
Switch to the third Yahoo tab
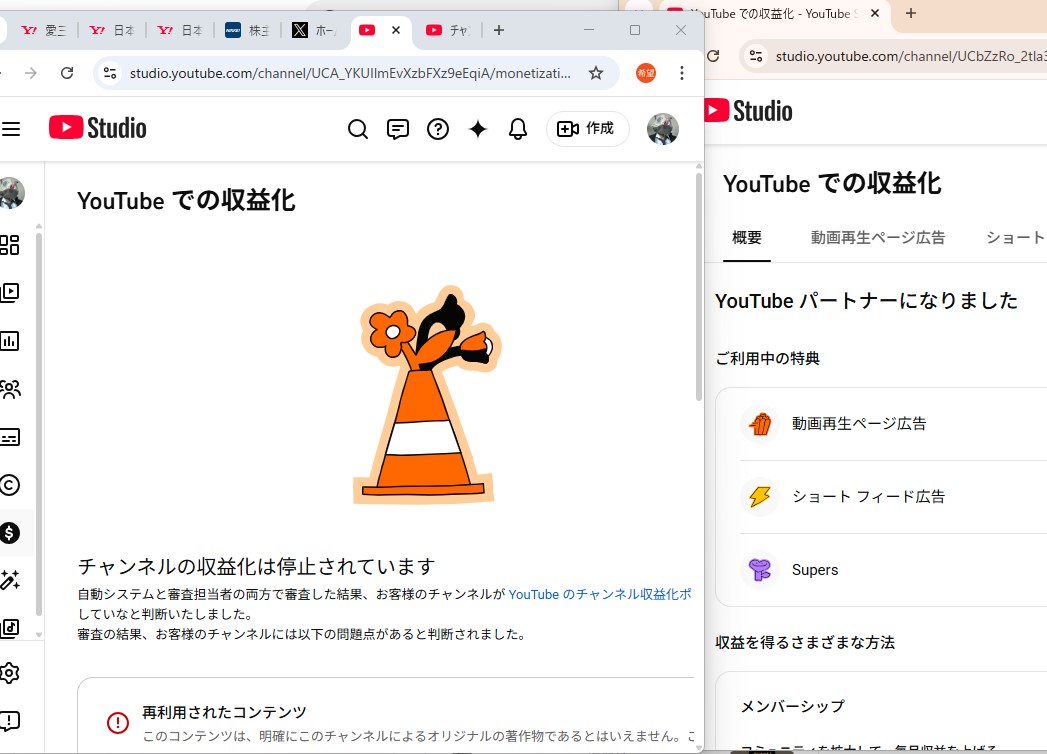click(x=180, y=30)
